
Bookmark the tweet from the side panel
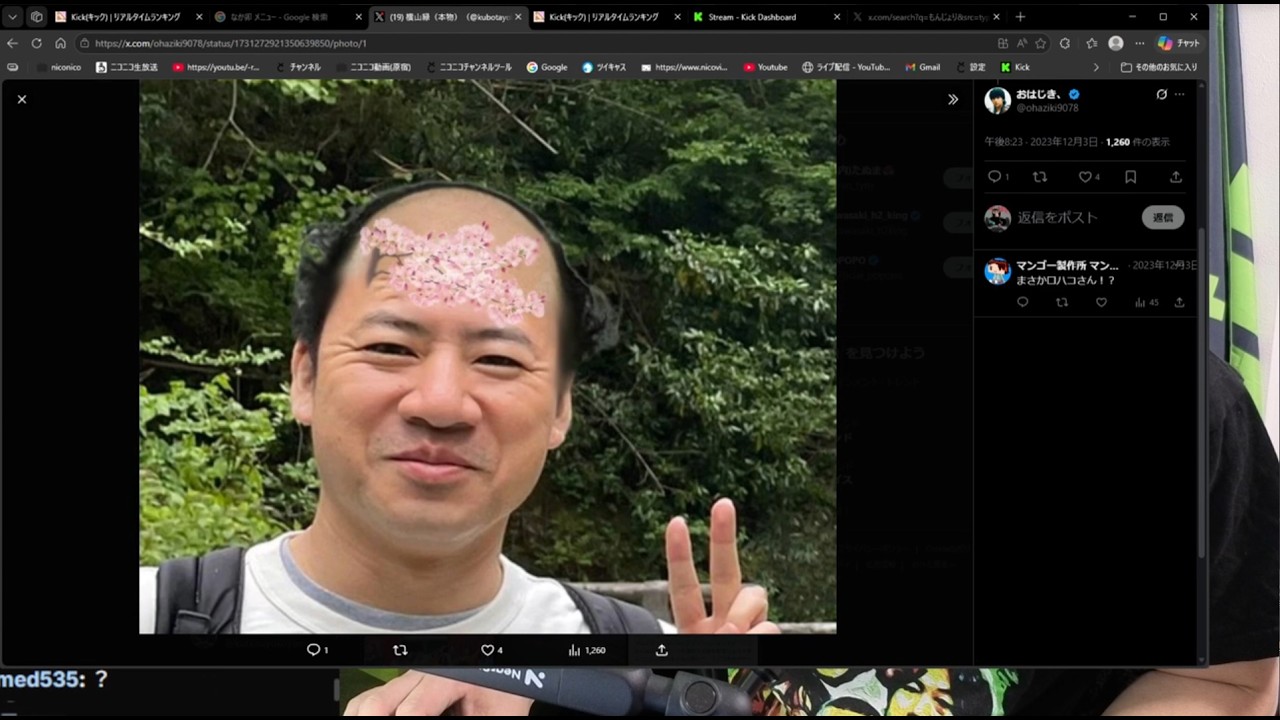1130,176
